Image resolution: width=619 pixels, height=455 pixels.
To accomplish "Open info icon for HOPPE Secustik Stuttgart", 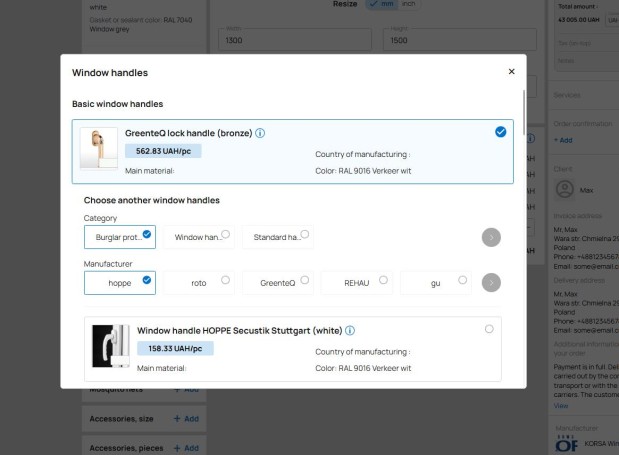I will (350, 330).
